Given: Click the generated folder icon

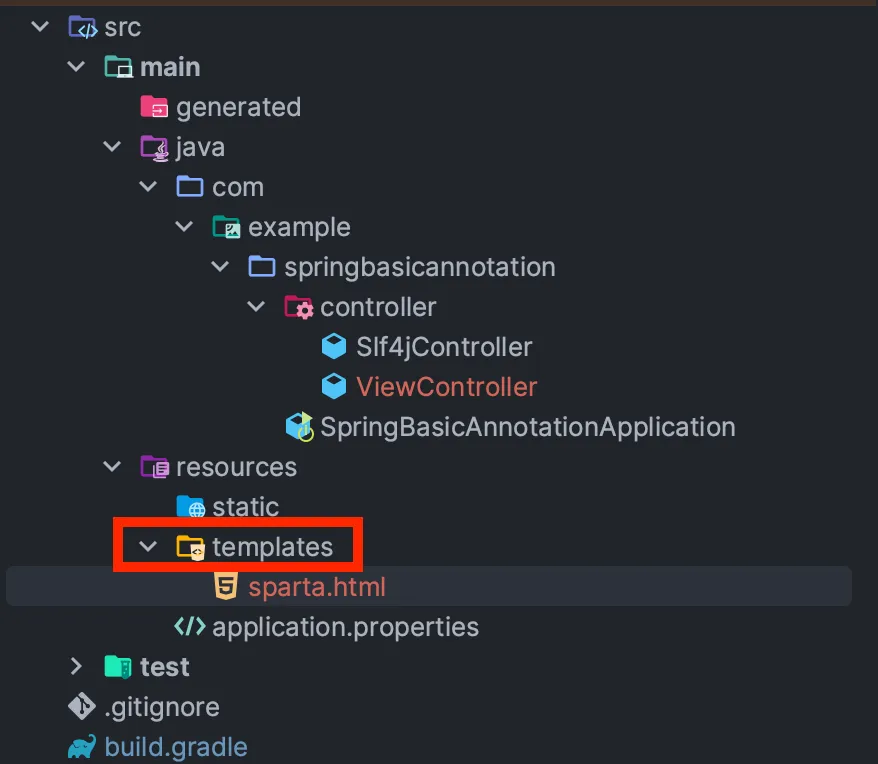Looking at the screenshot, I should click(154, 106).
